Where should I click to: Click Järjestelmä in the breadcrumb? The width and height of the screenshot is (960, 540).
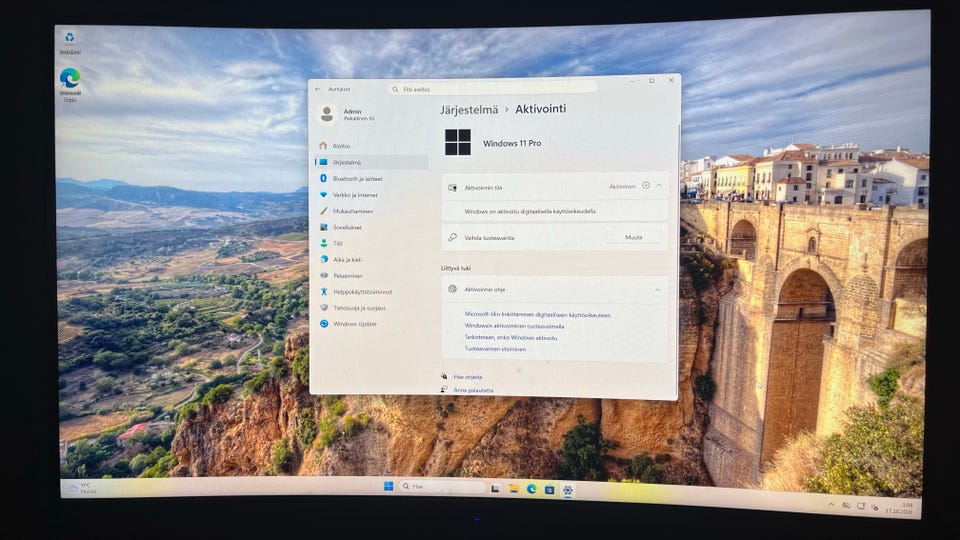[x=469, y=110]
